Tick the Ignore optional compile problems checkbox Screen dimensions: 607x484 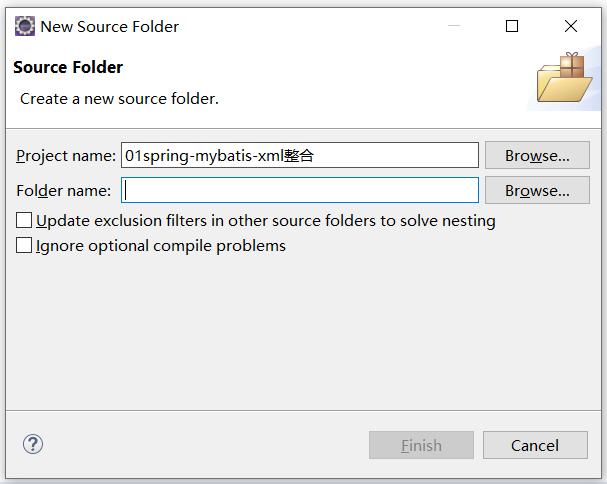click(x=24, y=246)
